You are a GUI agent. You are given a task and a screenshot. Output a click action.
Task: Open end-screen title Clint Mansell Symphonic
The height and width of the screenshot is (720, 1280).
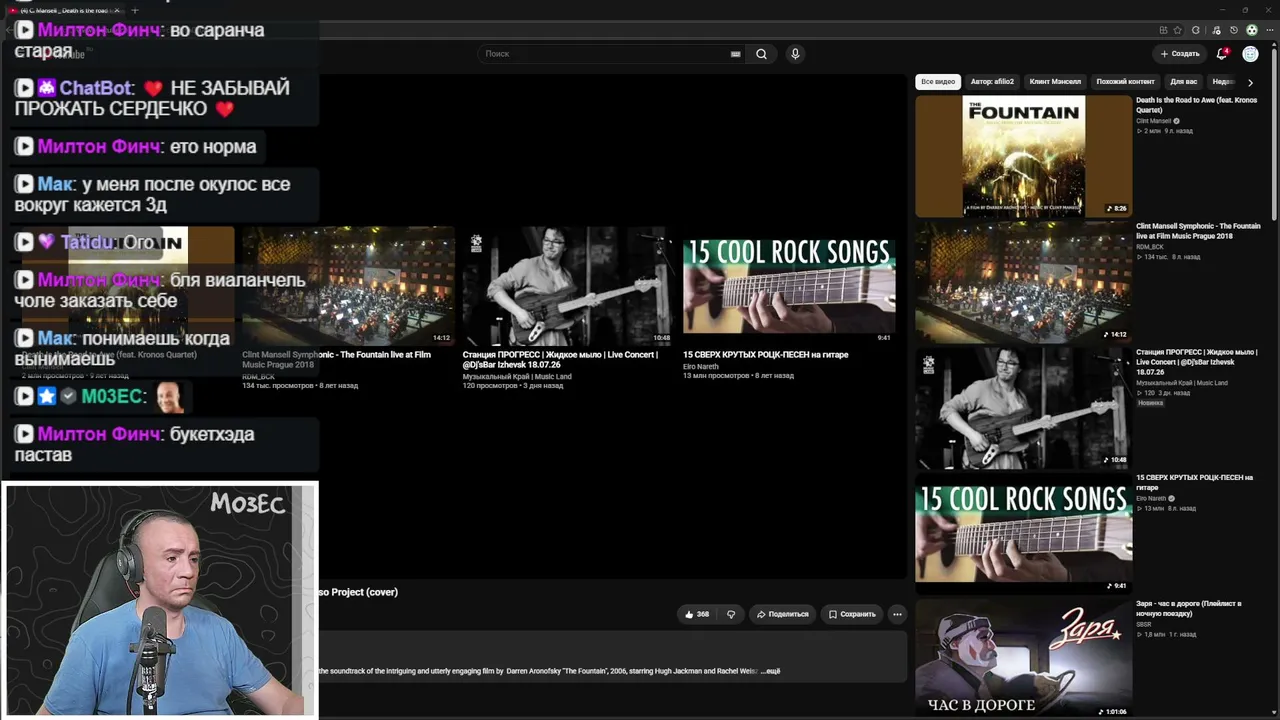(336, 359)
